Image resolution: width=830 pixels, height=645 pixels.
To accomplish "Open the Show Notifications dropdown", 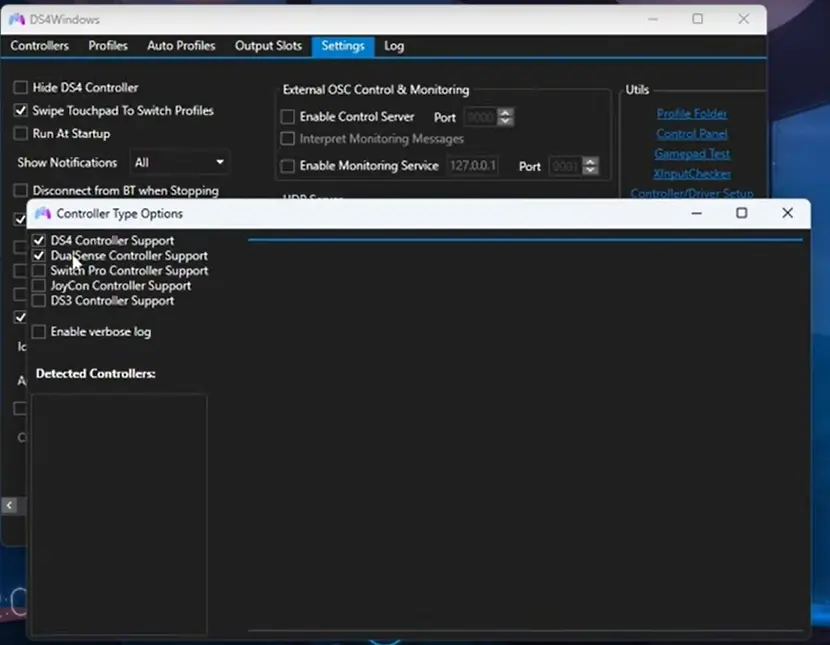I will (x=180, y=162).
